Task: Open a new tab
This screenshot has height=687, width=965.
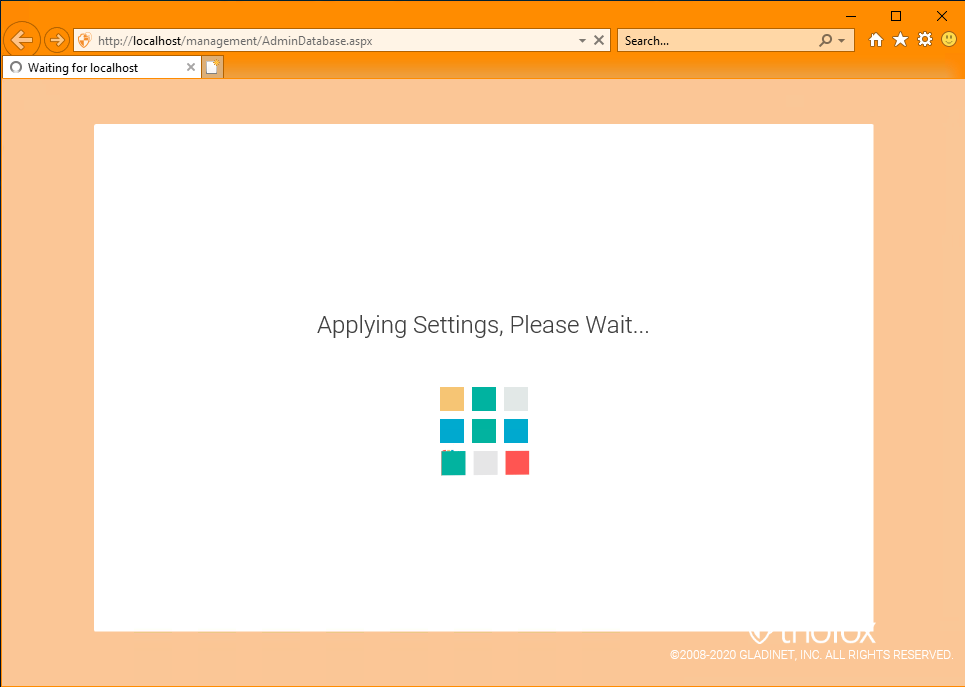Action: [212, 67]
